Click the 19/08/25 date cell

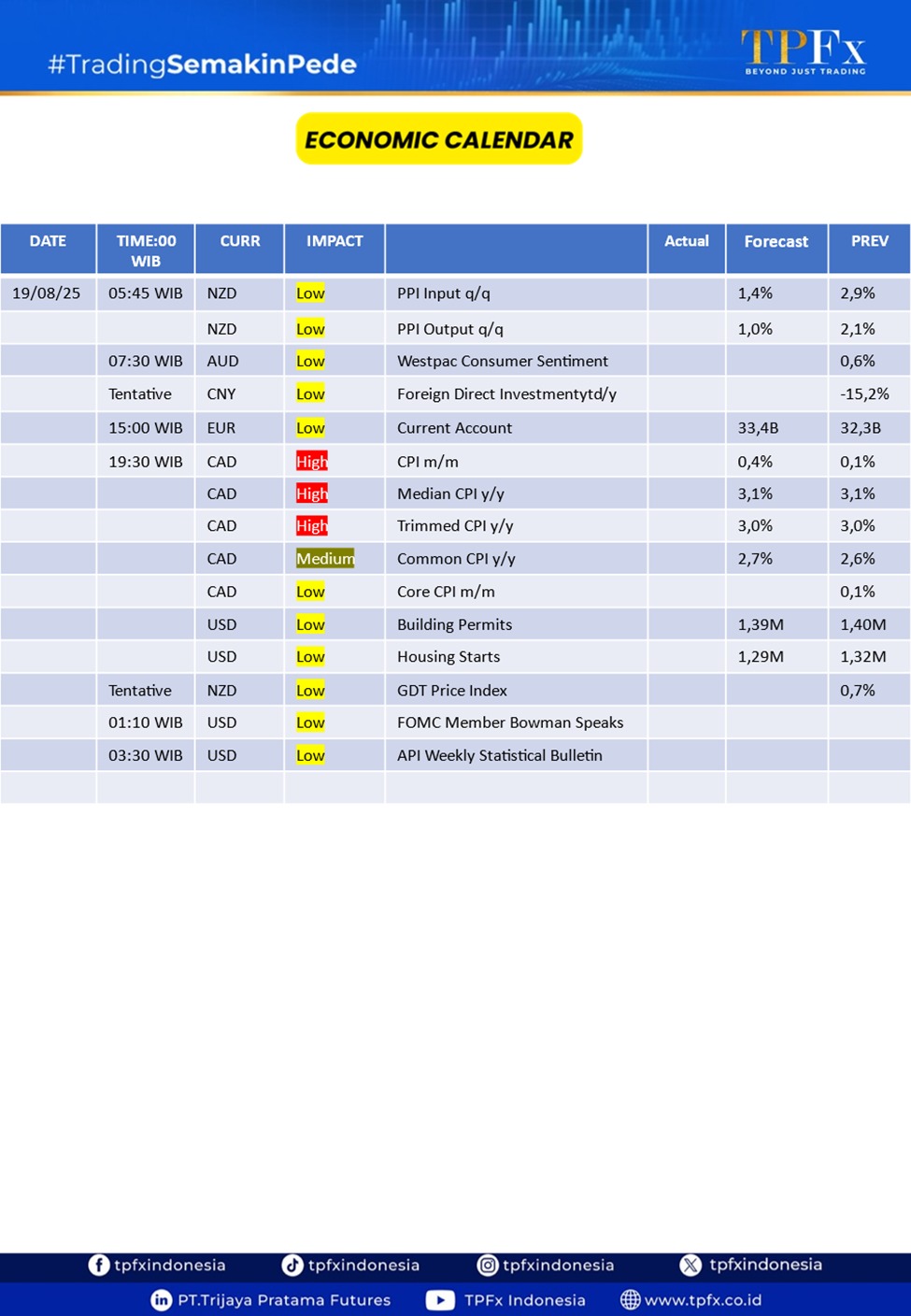pos(47,293)
